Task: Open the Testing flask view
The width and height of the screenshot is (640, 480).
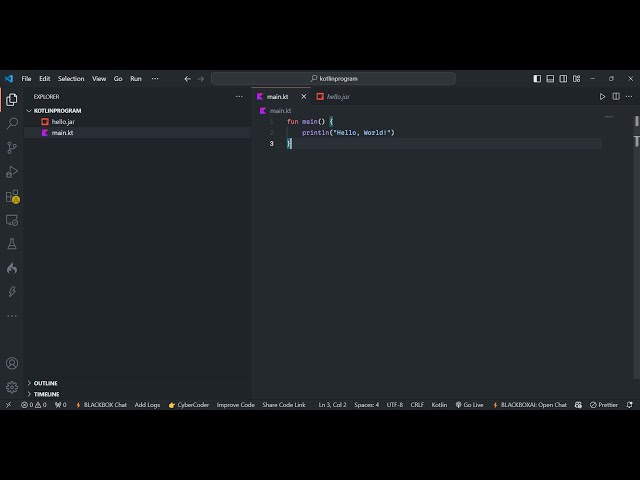Action: click(12, 244)
